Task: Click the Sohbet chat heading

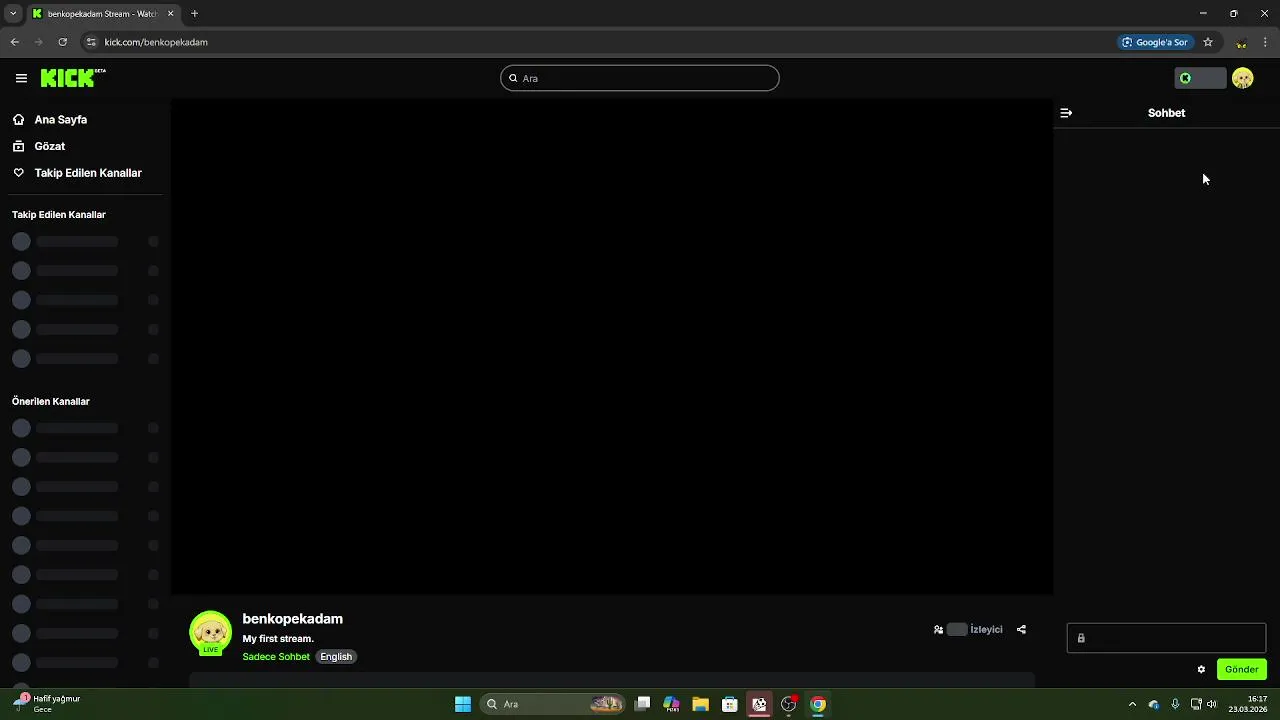Action: pos(1166,113)
